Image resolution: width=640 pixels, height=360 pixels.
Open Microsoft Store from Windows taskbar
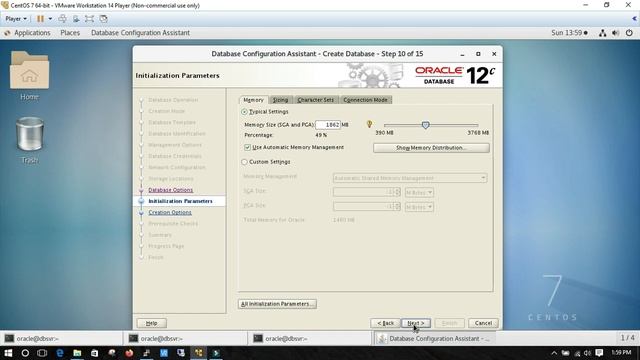[x=94, y=353]
